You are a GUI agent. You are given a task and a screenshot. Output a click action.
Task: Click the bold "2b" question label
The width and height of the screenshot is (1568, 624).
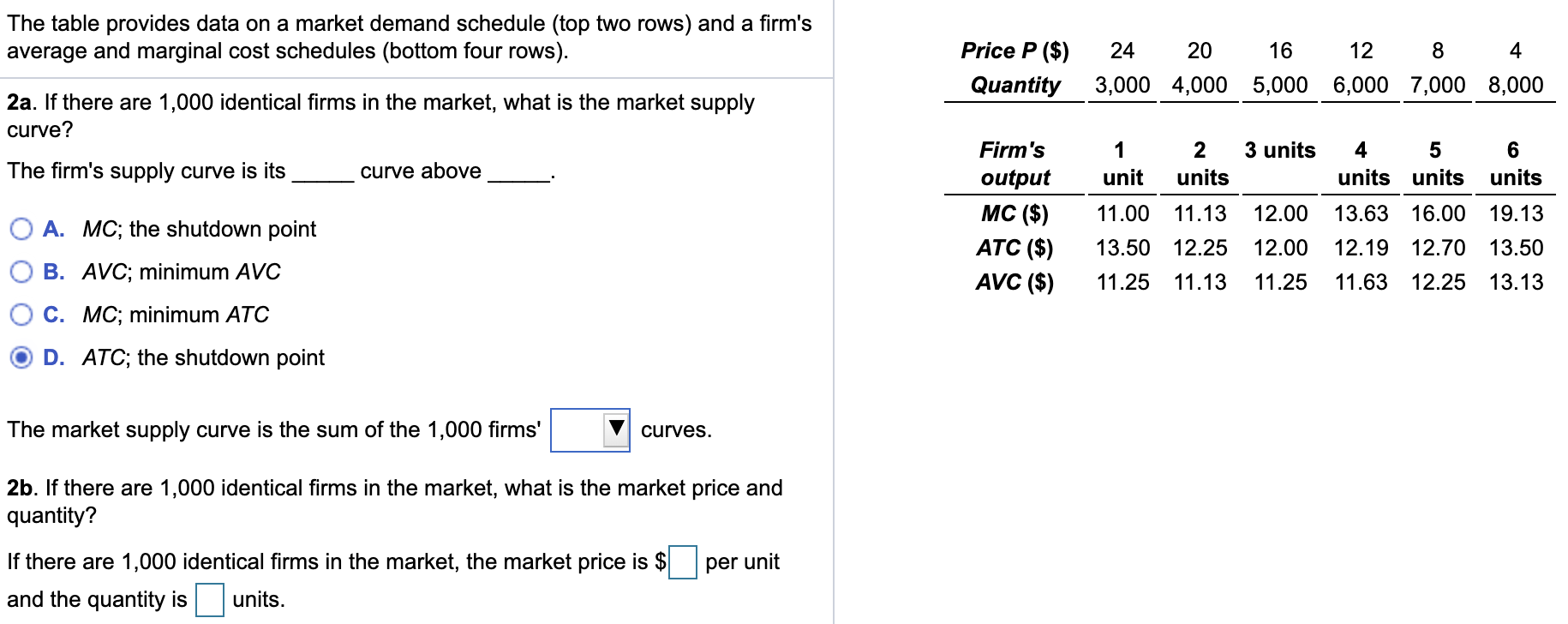[21, 488]
